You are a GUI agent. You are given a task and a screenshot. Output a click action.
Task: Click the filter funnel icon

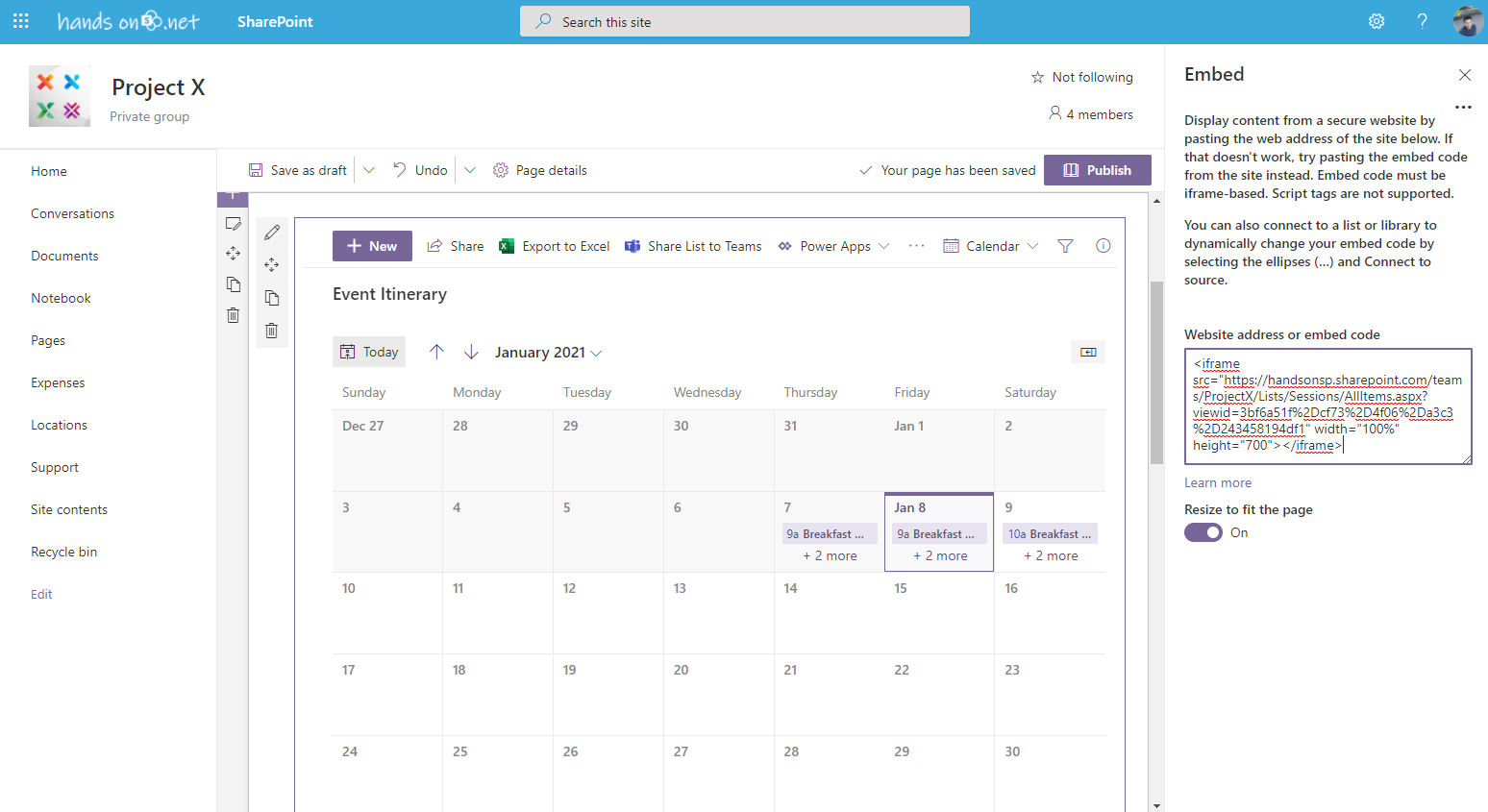point(1065,246)
